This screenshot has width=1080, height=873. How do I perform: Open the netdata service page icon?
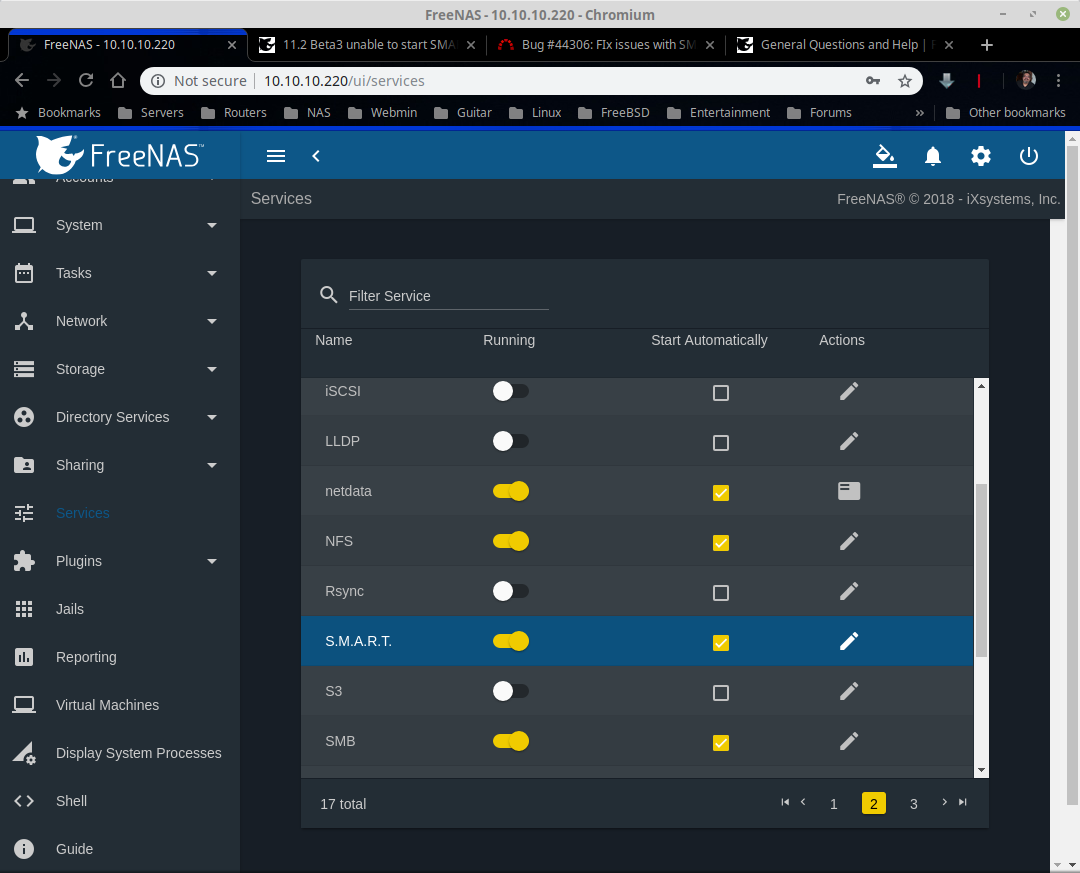[x=849, y=491]
